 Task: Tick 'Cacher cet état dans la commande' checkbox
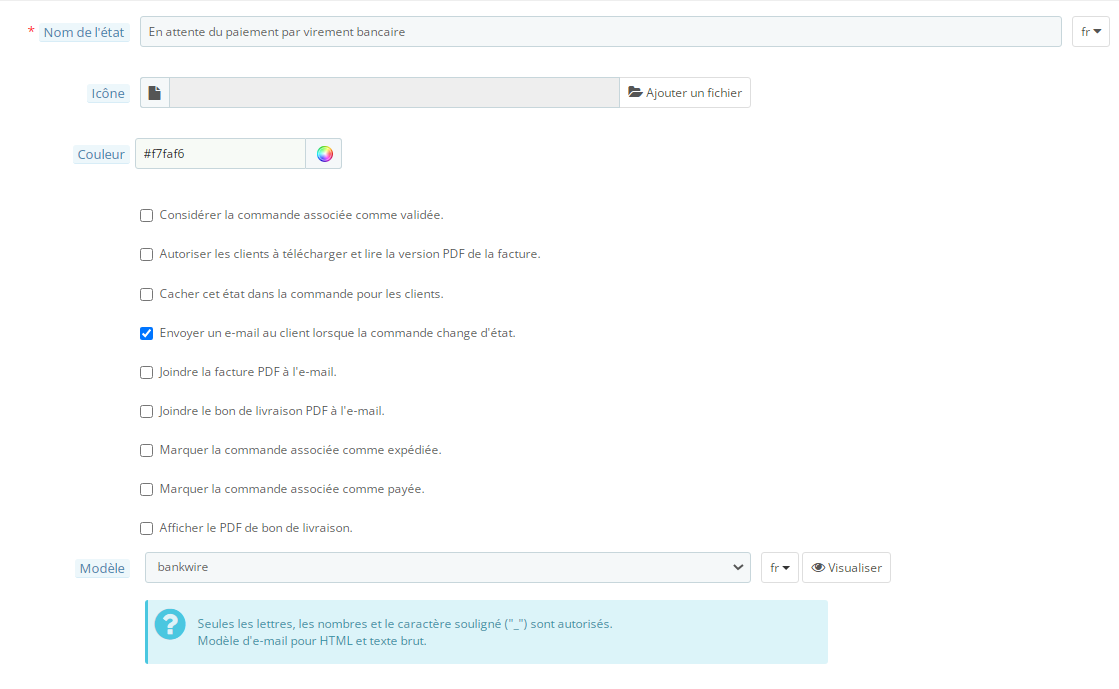click(x=146, y=294)
